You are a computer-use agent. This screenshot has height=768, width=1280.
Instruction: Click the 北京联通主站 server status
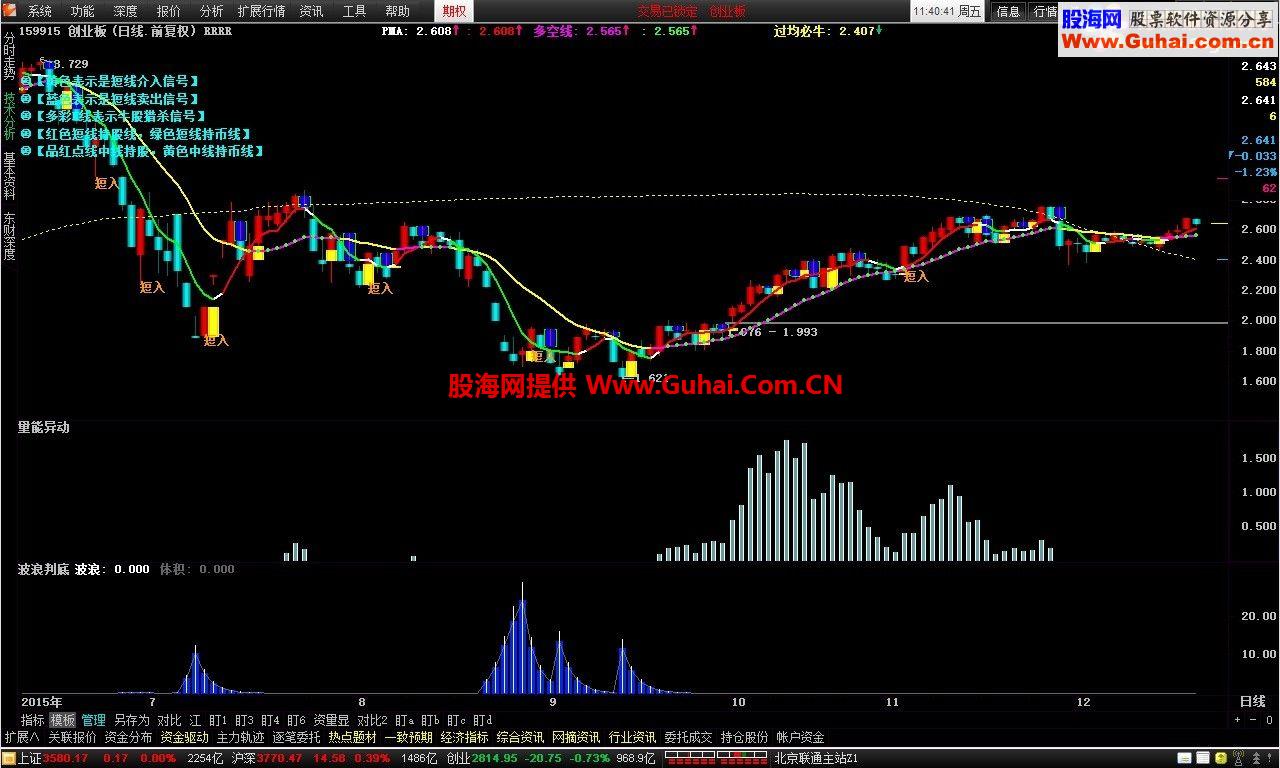pyautogui.click(x=816, y=758)
